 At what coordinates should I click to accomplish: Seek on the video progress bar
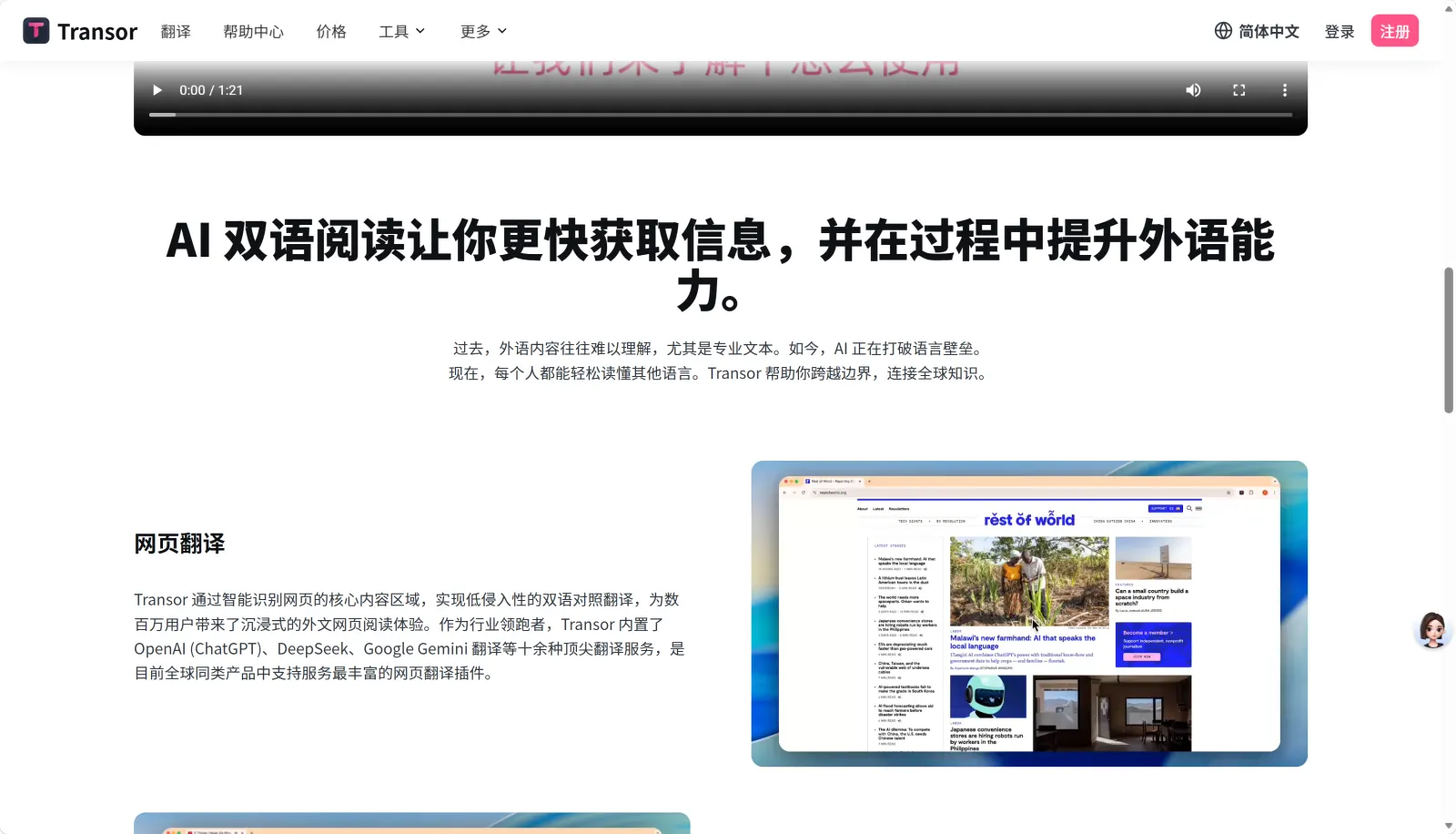click(721, 115)
